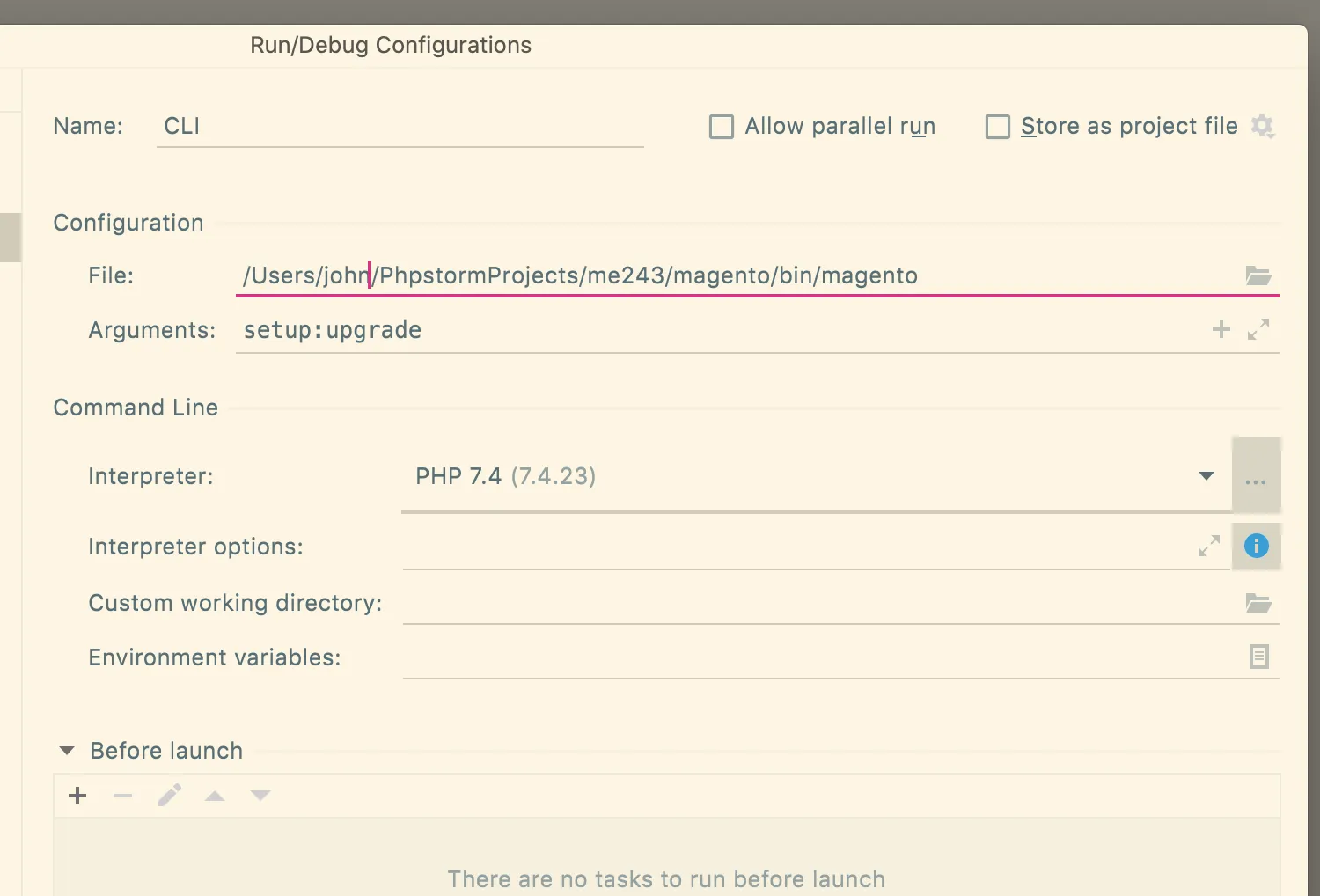The image size is (1320, 896).
Task: Open the environment variables editor icon
Action: [x=1258, y=657]
